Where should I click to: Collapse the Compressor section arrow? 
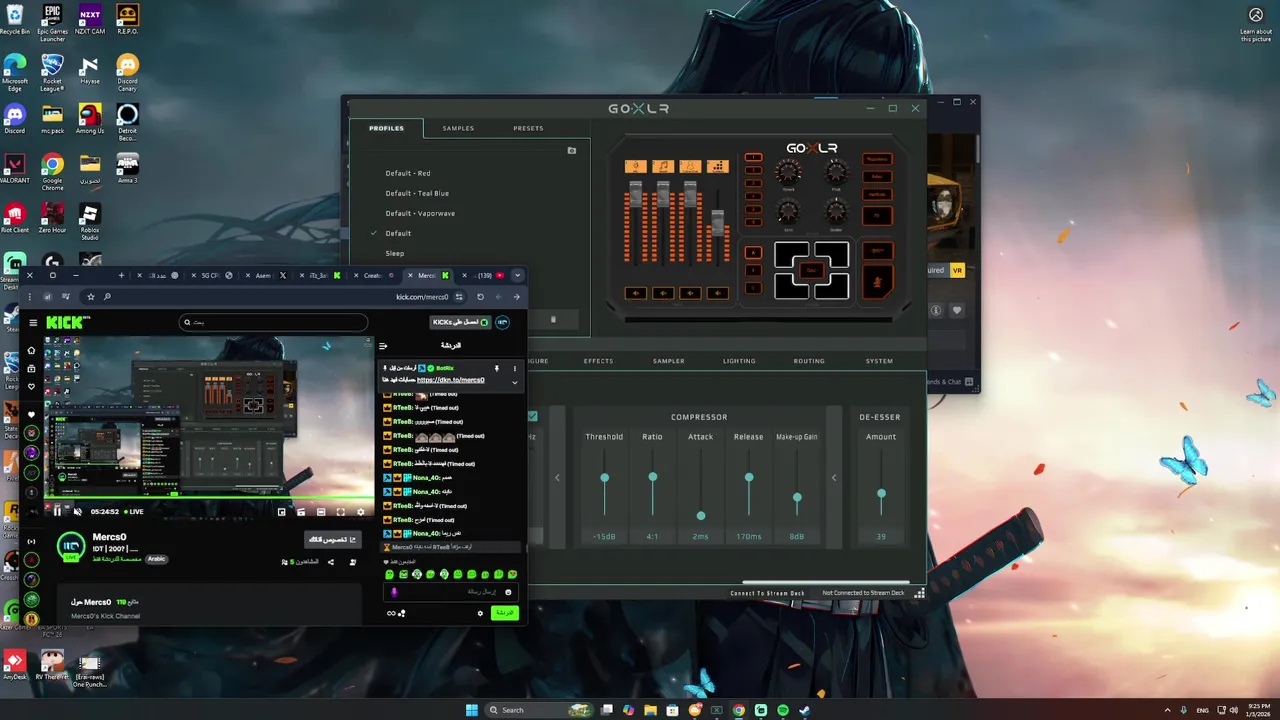[x=557, y=478]
